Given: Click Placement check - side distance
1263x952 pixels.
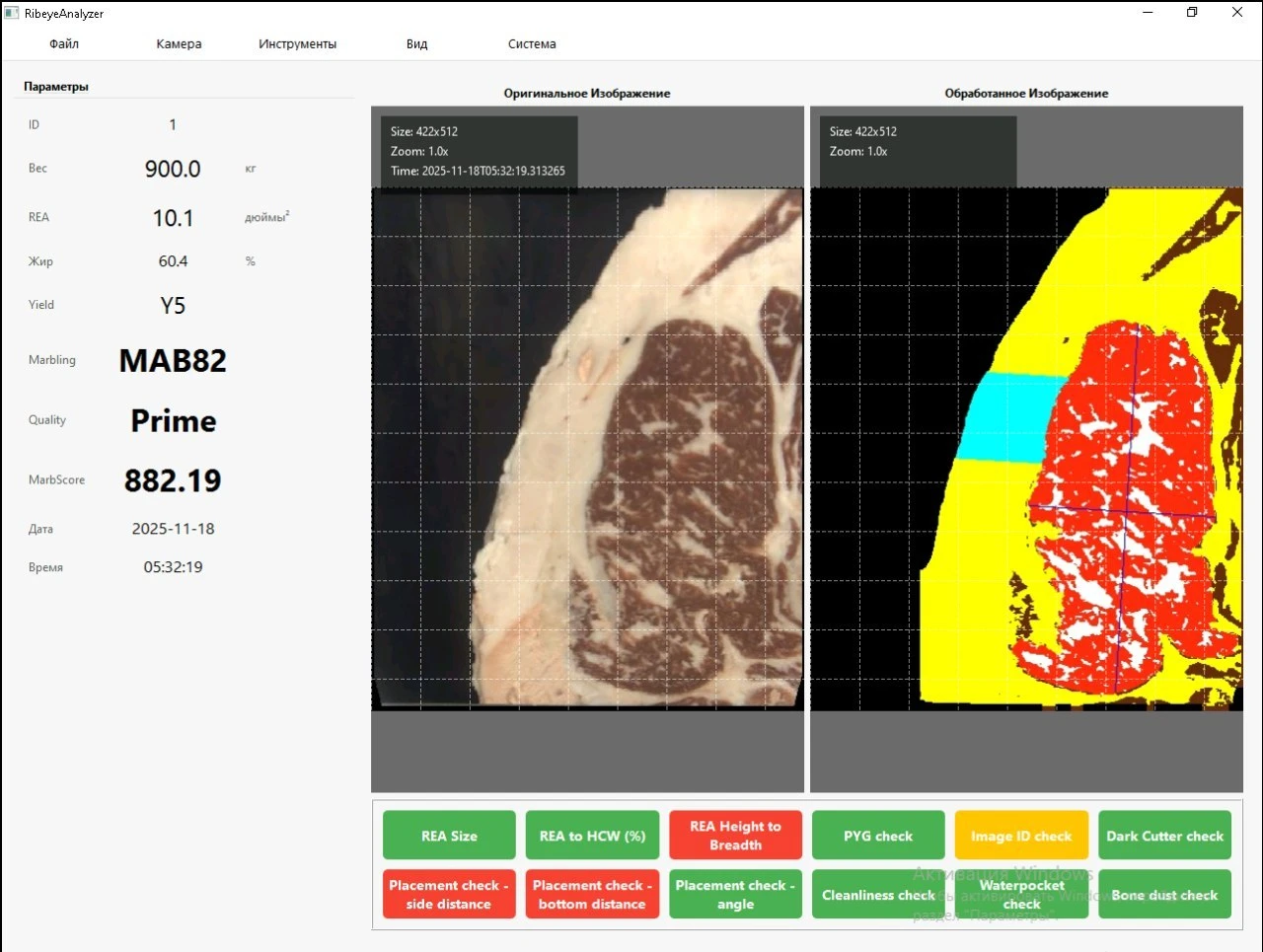Looking at the screenshot, I should (x=449, y=895).
